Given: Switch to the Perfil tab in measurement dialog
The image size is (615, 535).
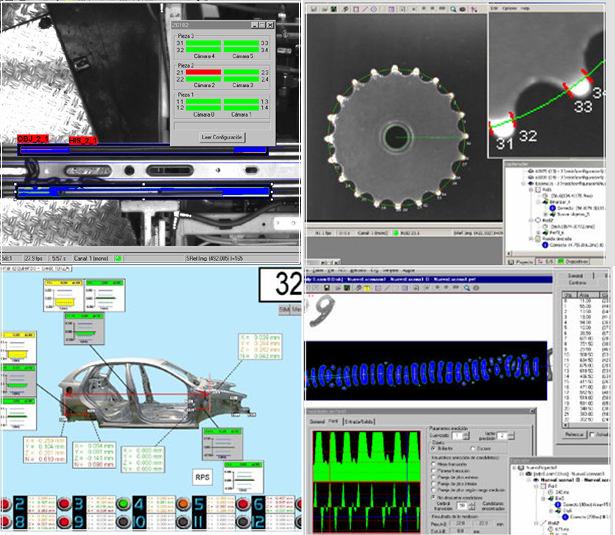Looking at the screenshot, I should point(334,421).
